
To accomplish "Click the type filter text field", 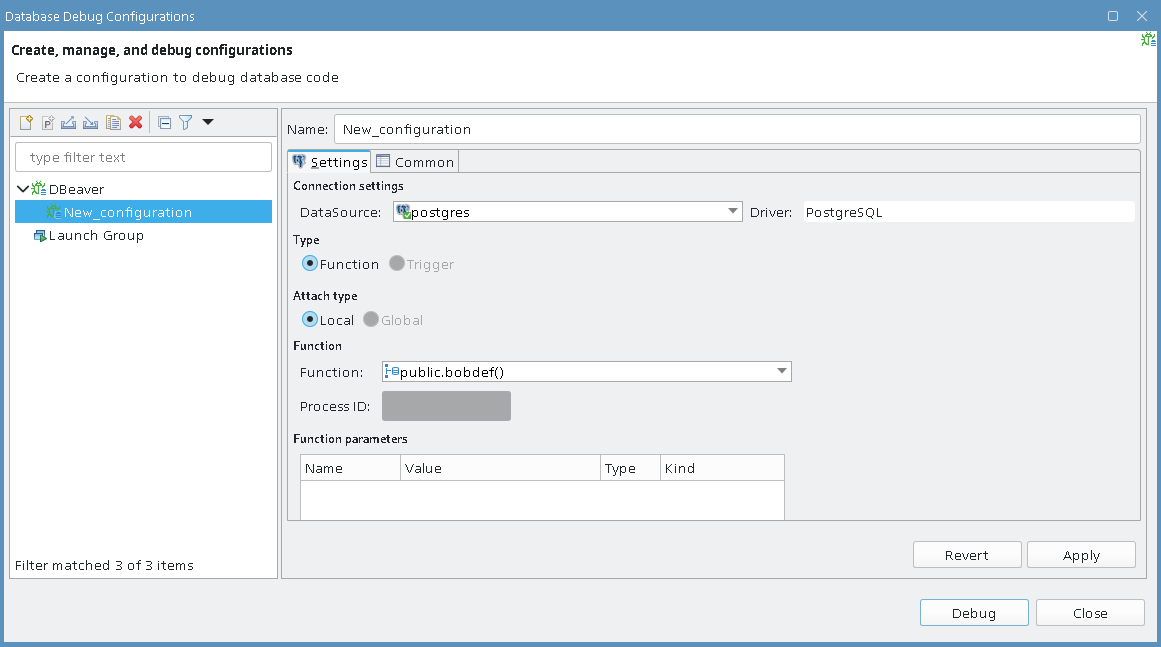I will point(144,157).
